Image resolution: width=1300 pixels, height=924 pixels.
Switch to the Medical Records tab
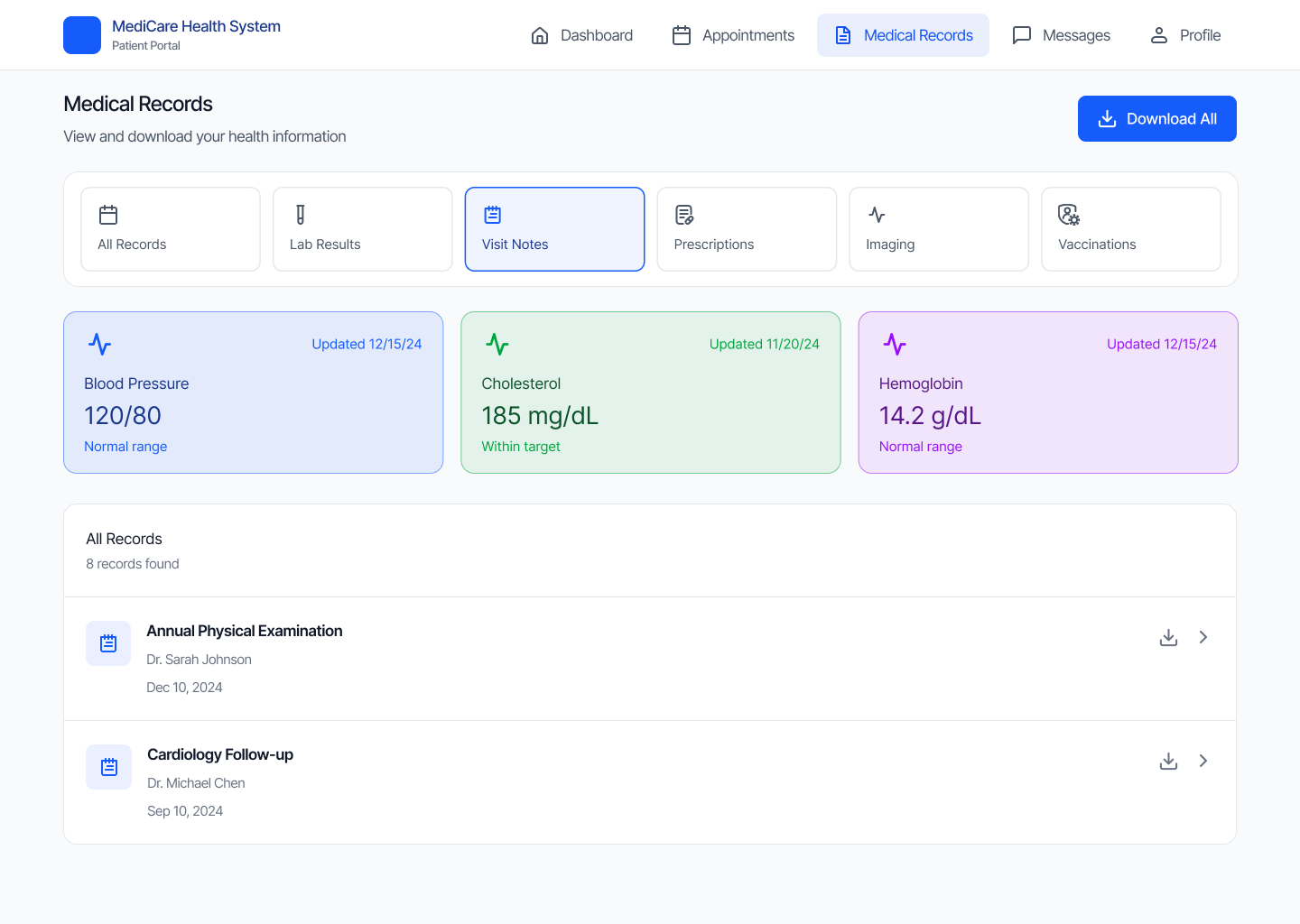(x=903, y=34)
